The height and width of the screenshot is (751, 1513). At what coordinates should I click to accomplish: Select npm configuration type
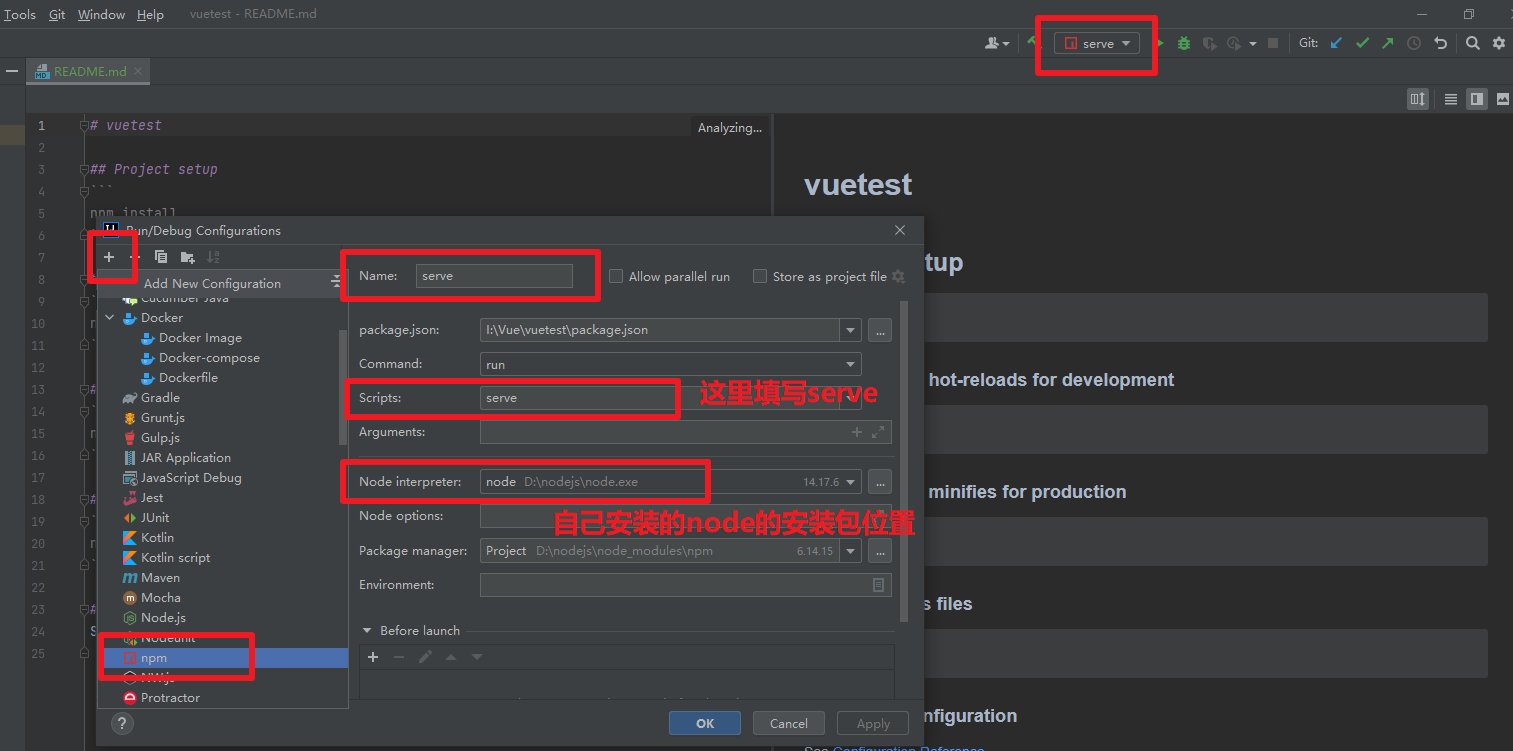point(222,658)
